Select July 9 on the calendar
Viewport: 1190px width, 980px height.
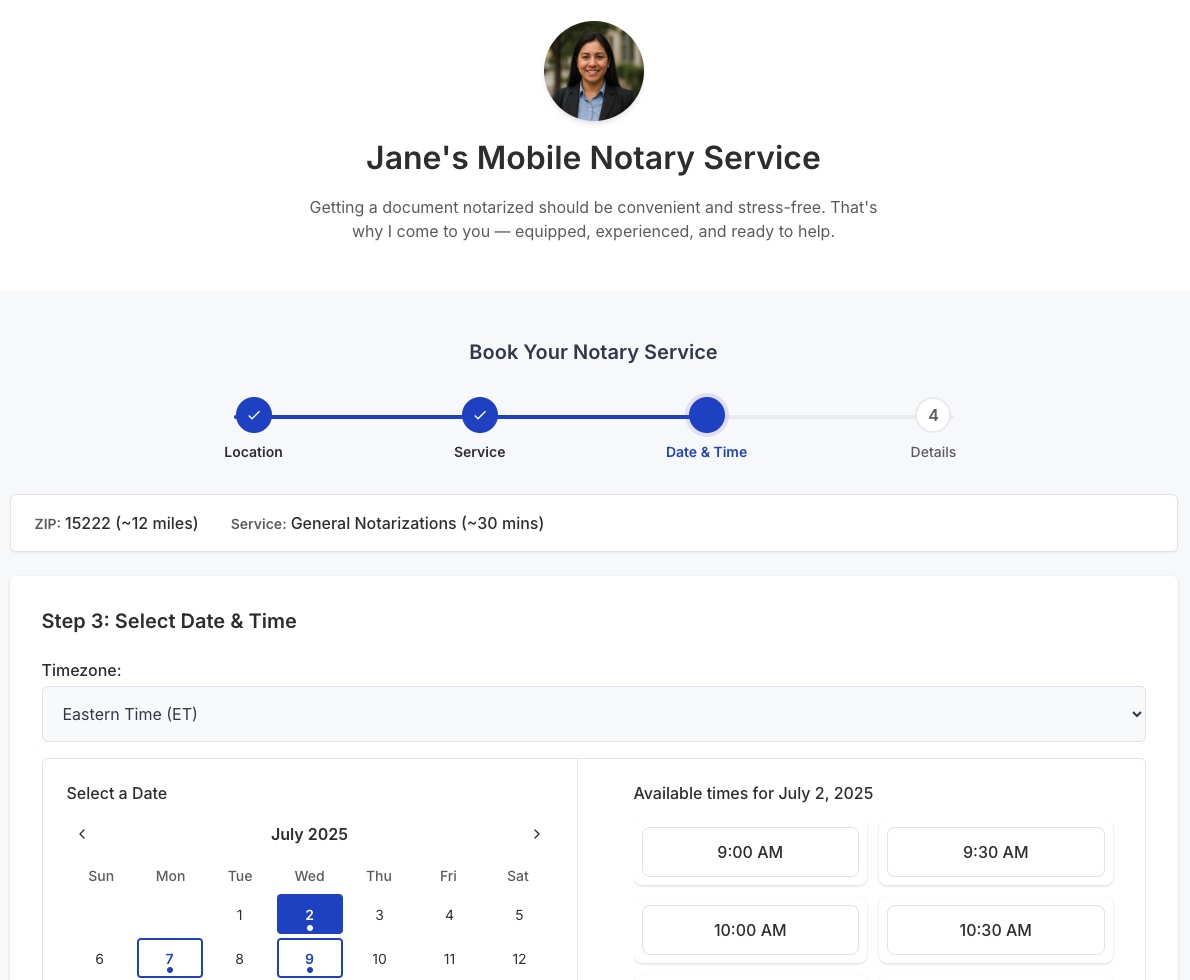pyautogui.click(x=310, y=958)
